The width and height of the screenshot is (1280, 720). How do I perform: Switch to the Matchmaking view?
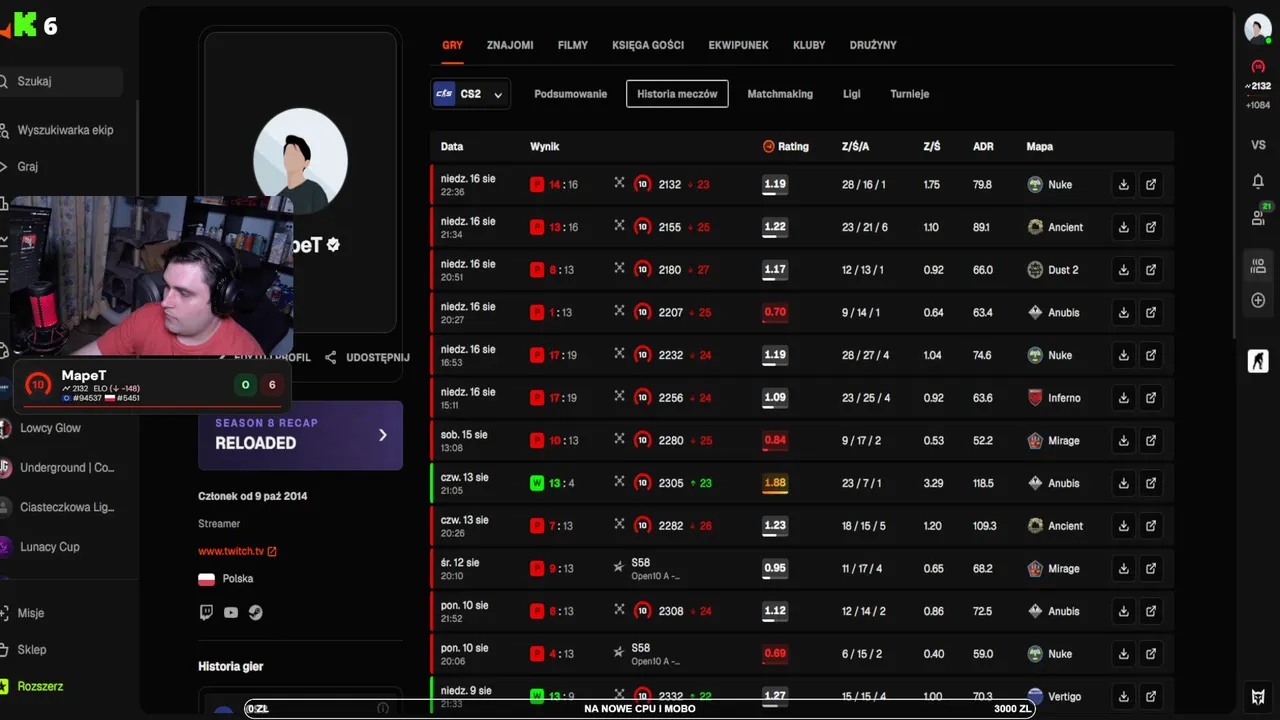(780, 94)
